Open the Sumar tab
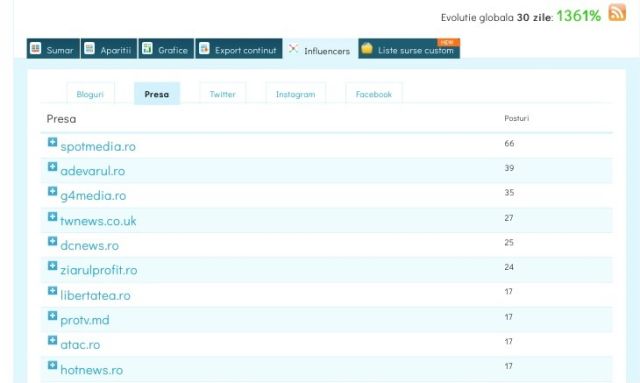The height and width of the screenshot is (383, 640). (53, 49)
